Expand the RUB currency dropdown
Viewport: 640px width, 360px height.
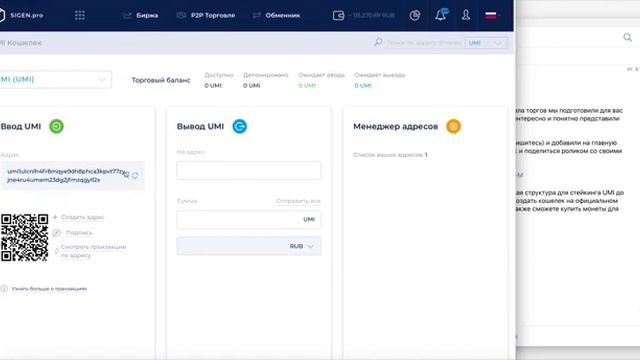[249, 246]
